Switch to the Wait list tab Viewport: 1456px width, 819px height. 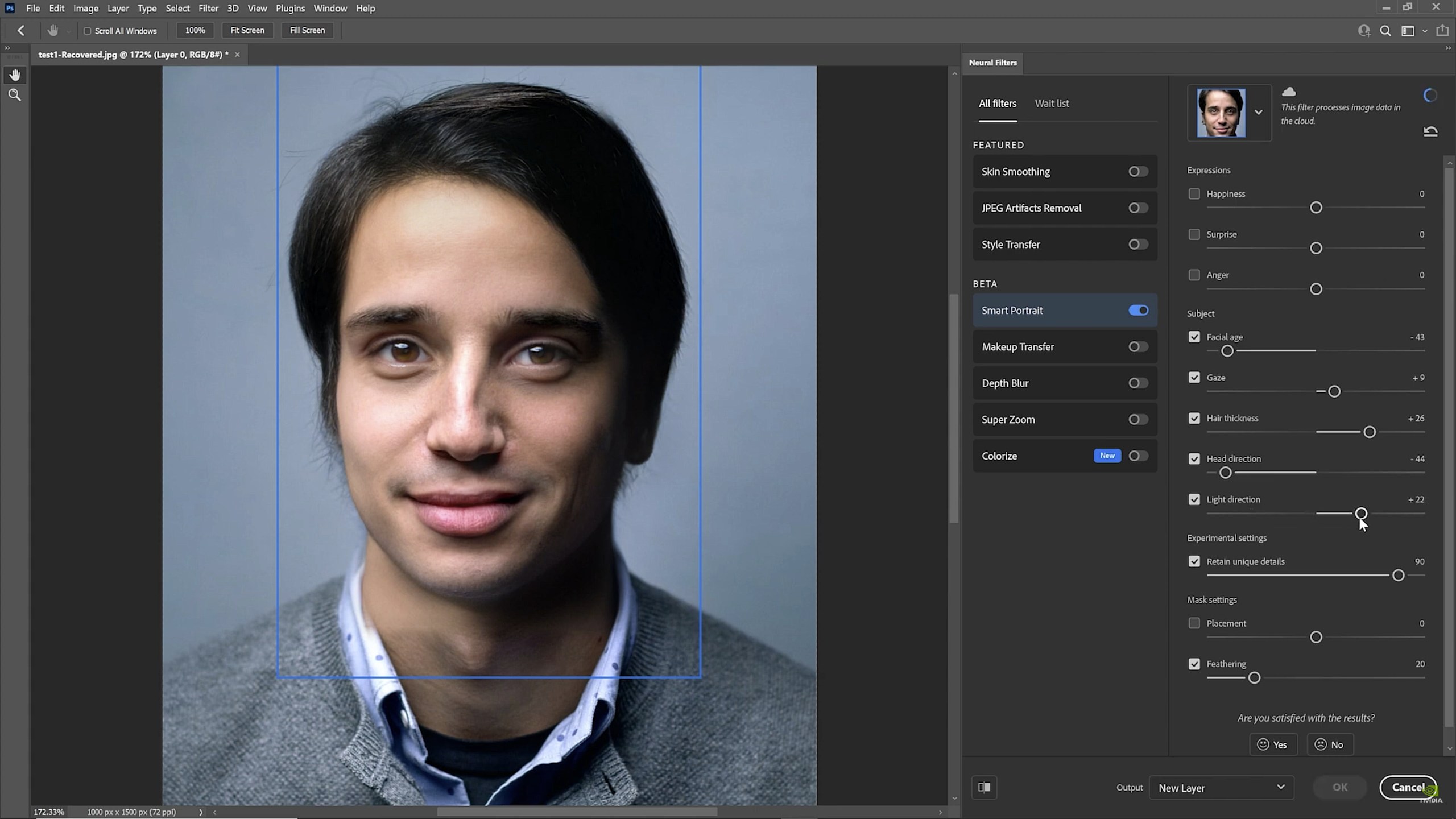pyautogui.click(x=1052, y=104)
